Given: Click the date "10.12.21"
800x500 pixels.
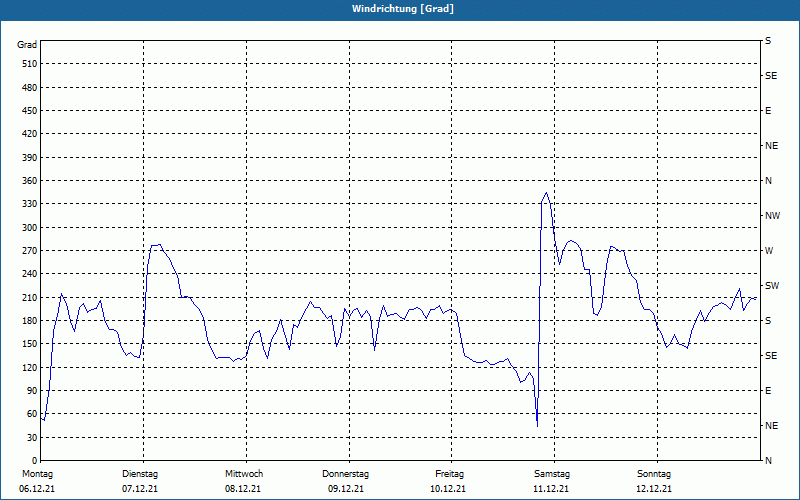Looking at the screenshot, I should [x=448, y=489].
